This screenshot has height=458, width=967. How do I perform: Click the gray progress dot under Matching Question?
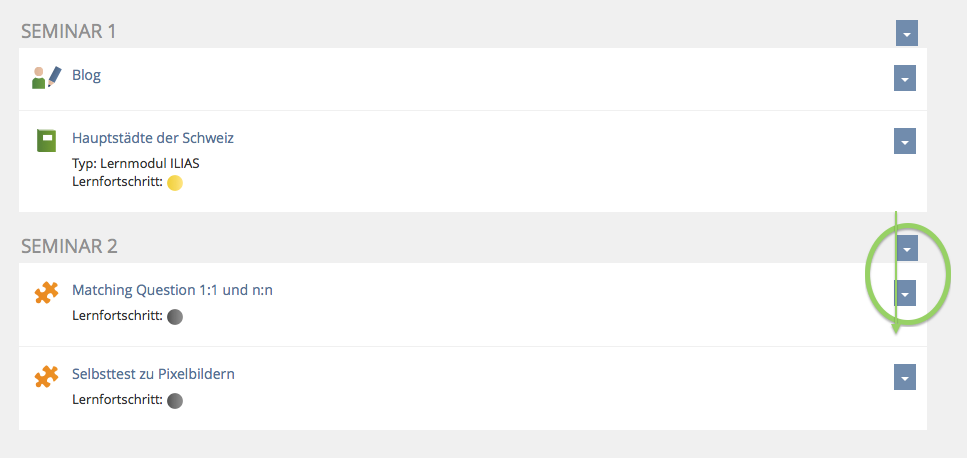coord(175,317)
